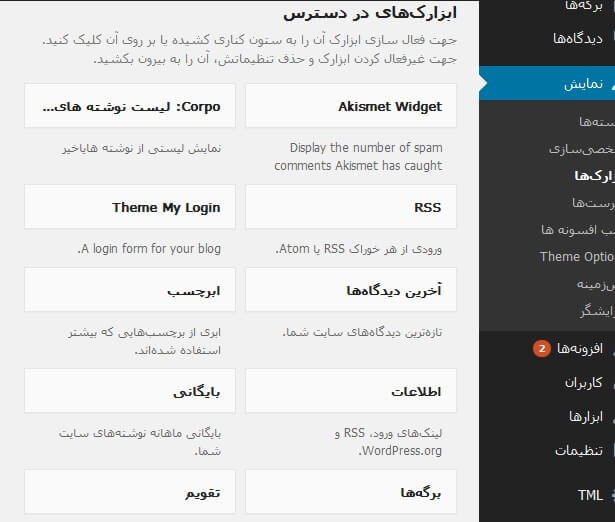The width and height of the screenshot is (615, 522).
Task: Select the Corpo recent posts list widget
Action: [x=130, y=106]
